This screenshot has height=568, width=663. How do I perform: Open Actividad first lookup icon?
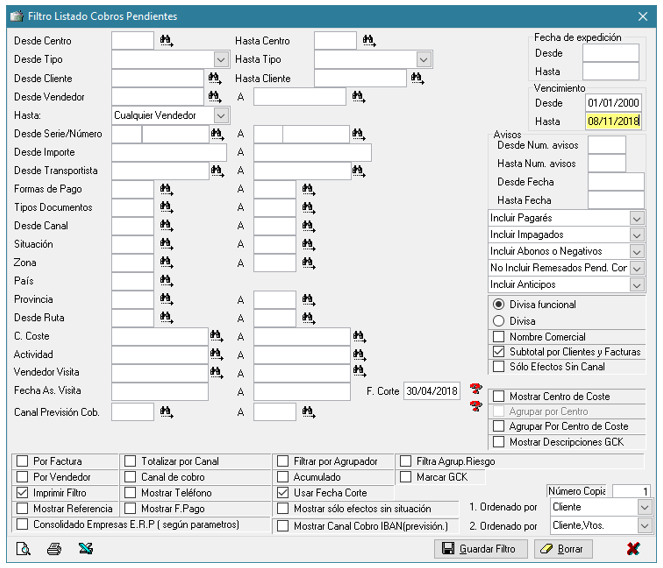(217, 354)
